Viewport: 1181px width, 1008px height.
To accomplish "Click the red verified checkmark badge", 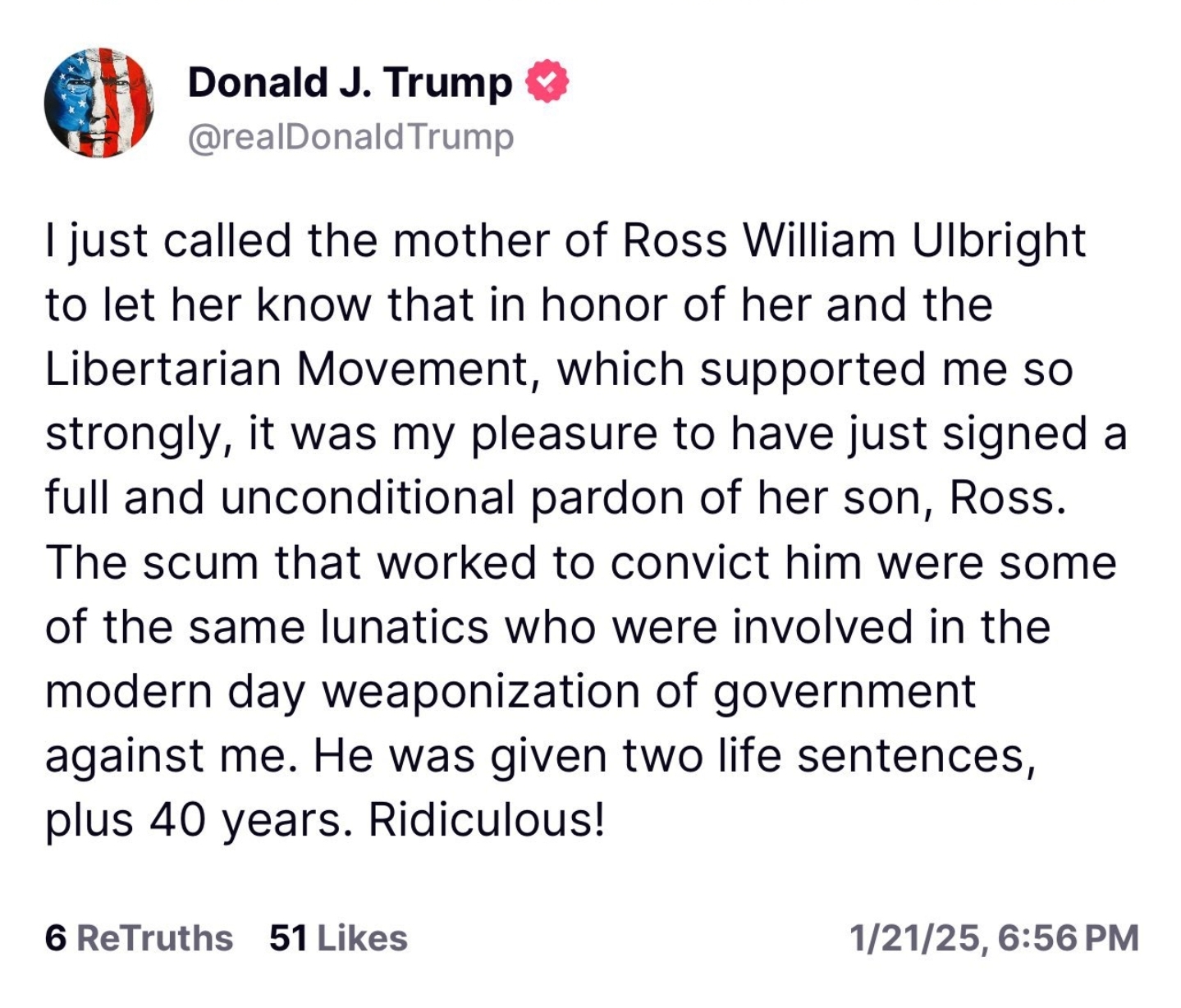I will point(547,81).
